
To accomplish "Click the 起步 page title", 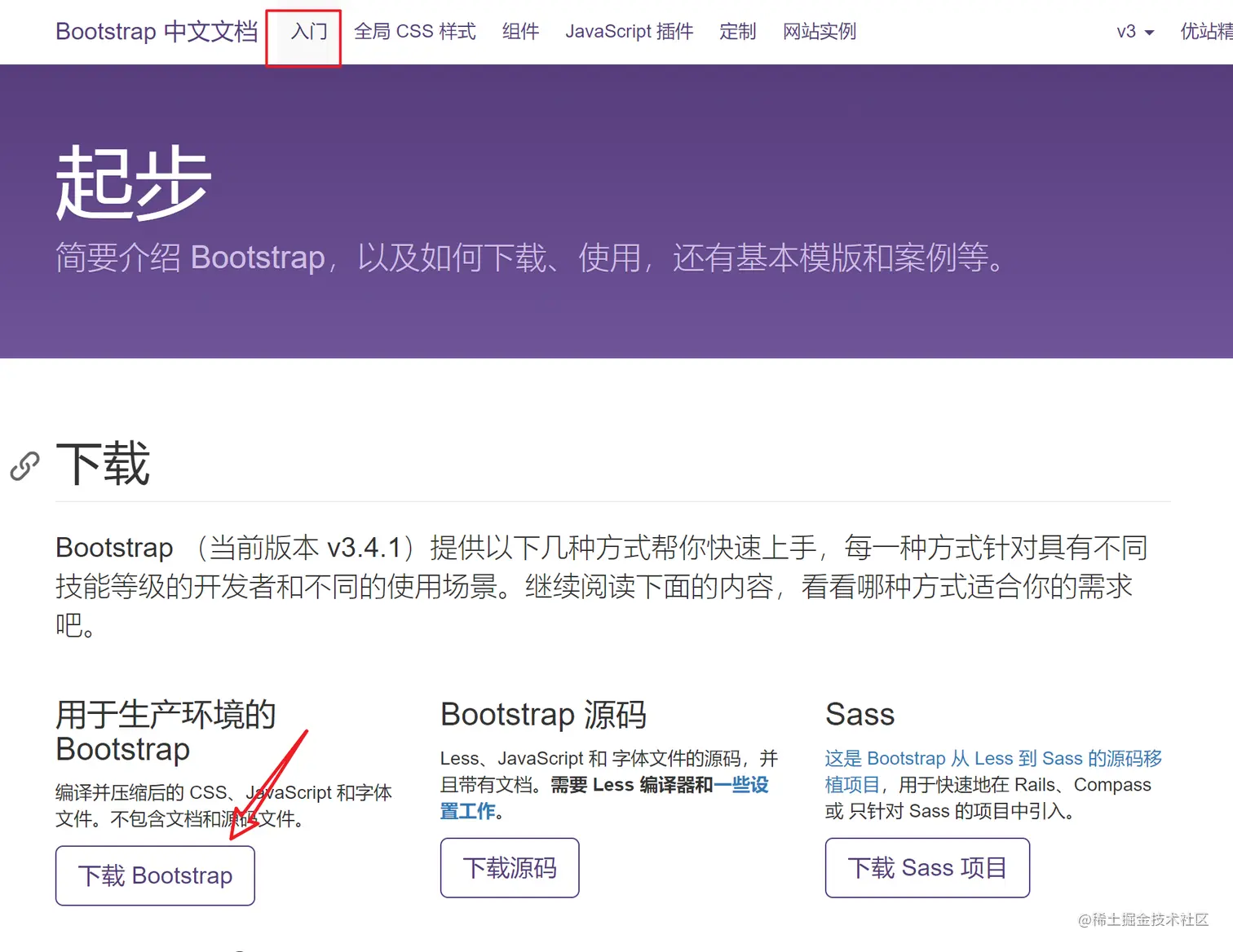I will click(x=133, y=183).
